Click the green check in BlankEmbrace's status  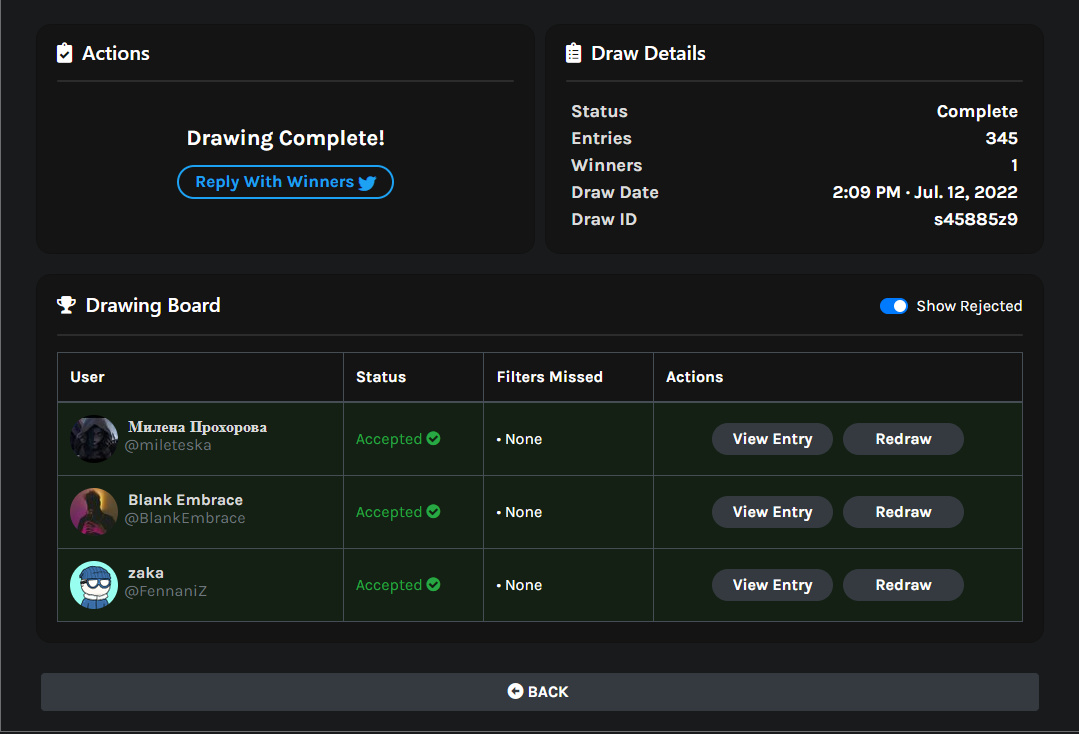coord(434,511)
